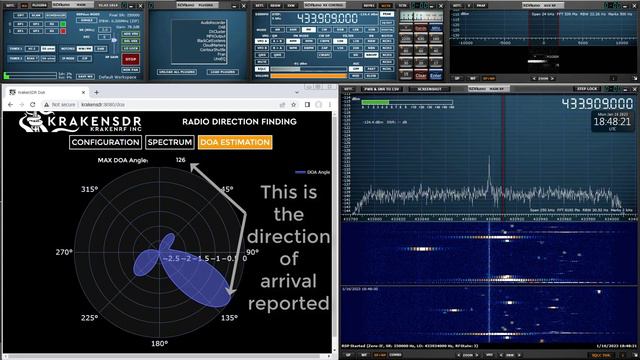640x360 pixels.
Task: Select VFO A in RX Control
Action: (262, 41)
